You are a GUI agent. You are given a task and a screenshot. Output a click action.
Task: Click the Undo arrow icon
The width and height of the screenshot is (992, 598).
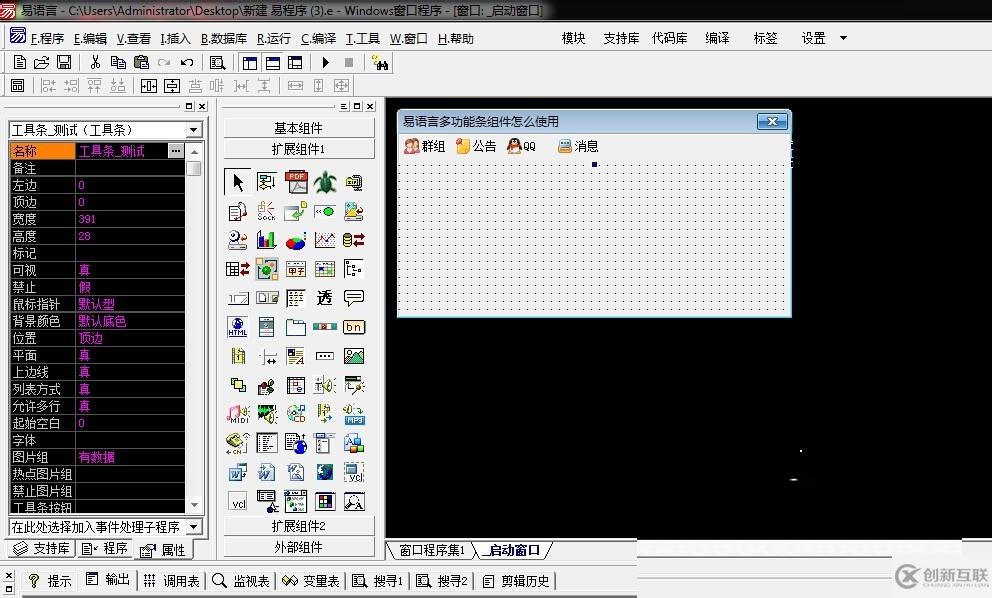click(187, 62)
